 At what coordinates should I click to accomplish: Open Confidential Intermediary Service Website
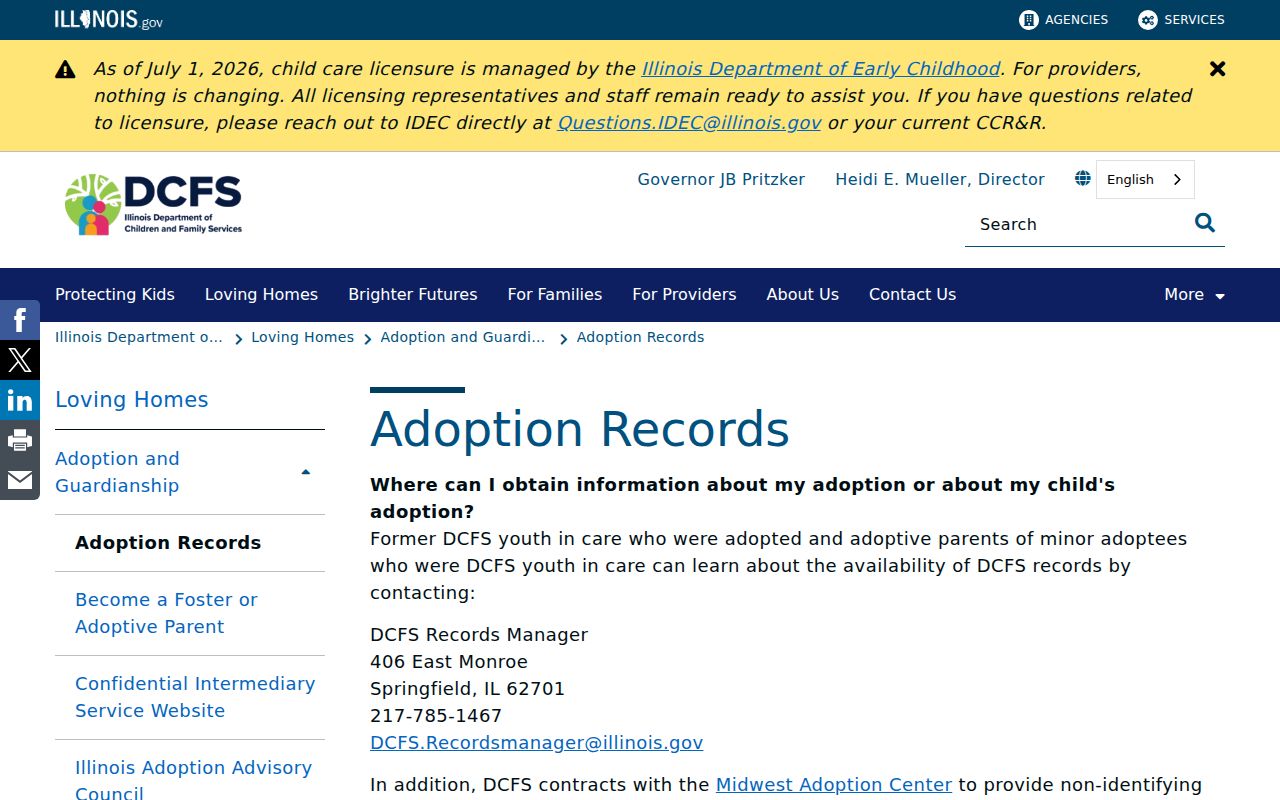(x=195, y=697)
